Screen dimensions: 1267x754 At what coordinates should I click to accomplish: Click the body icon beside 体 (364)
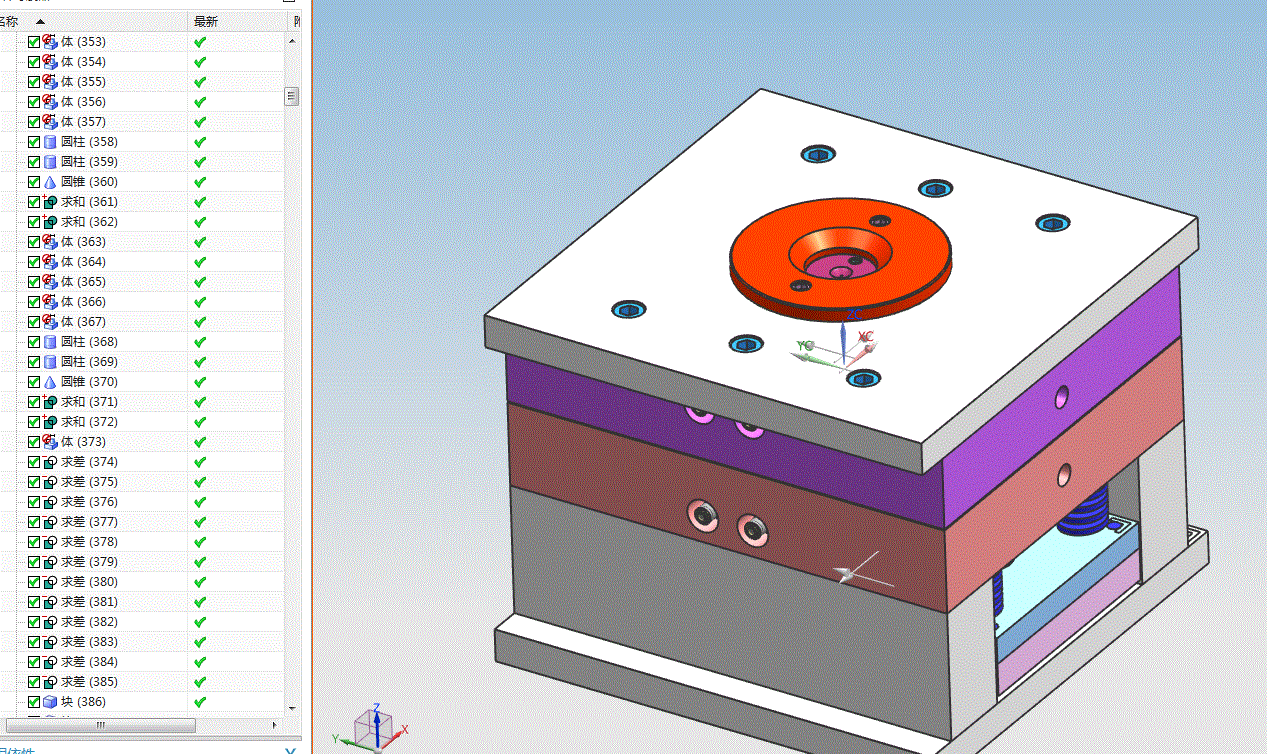tap(49, 261)
